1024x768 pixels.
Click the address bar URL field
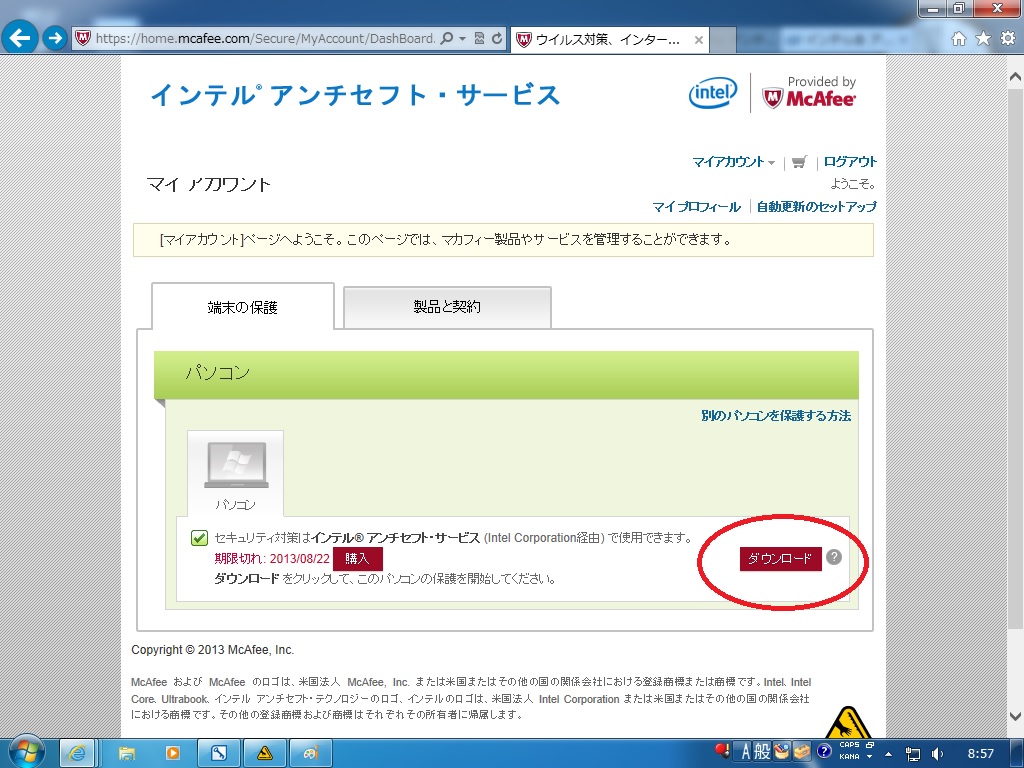(264, 39)
